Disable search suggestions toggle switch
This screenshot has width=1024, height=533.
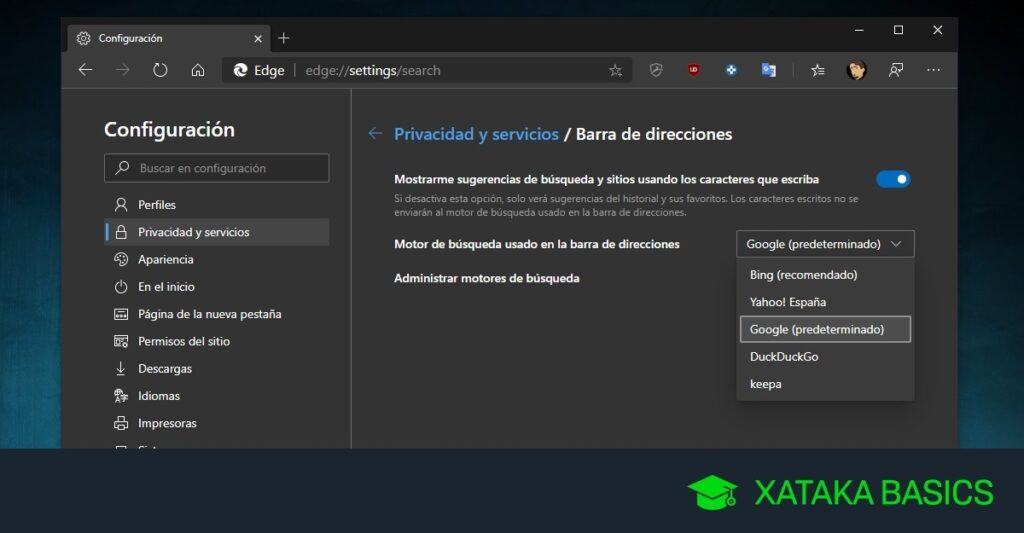coord(893,180)
